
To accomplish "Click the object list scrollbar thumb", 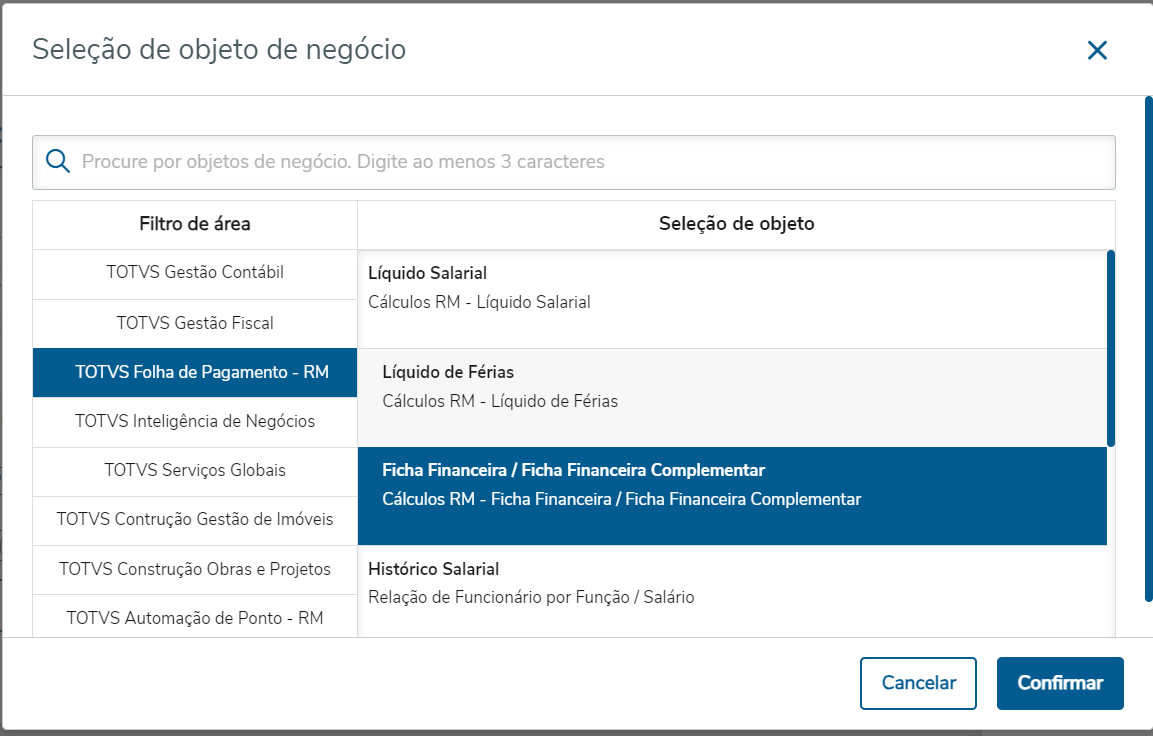I will click(x=1111, y=348).
